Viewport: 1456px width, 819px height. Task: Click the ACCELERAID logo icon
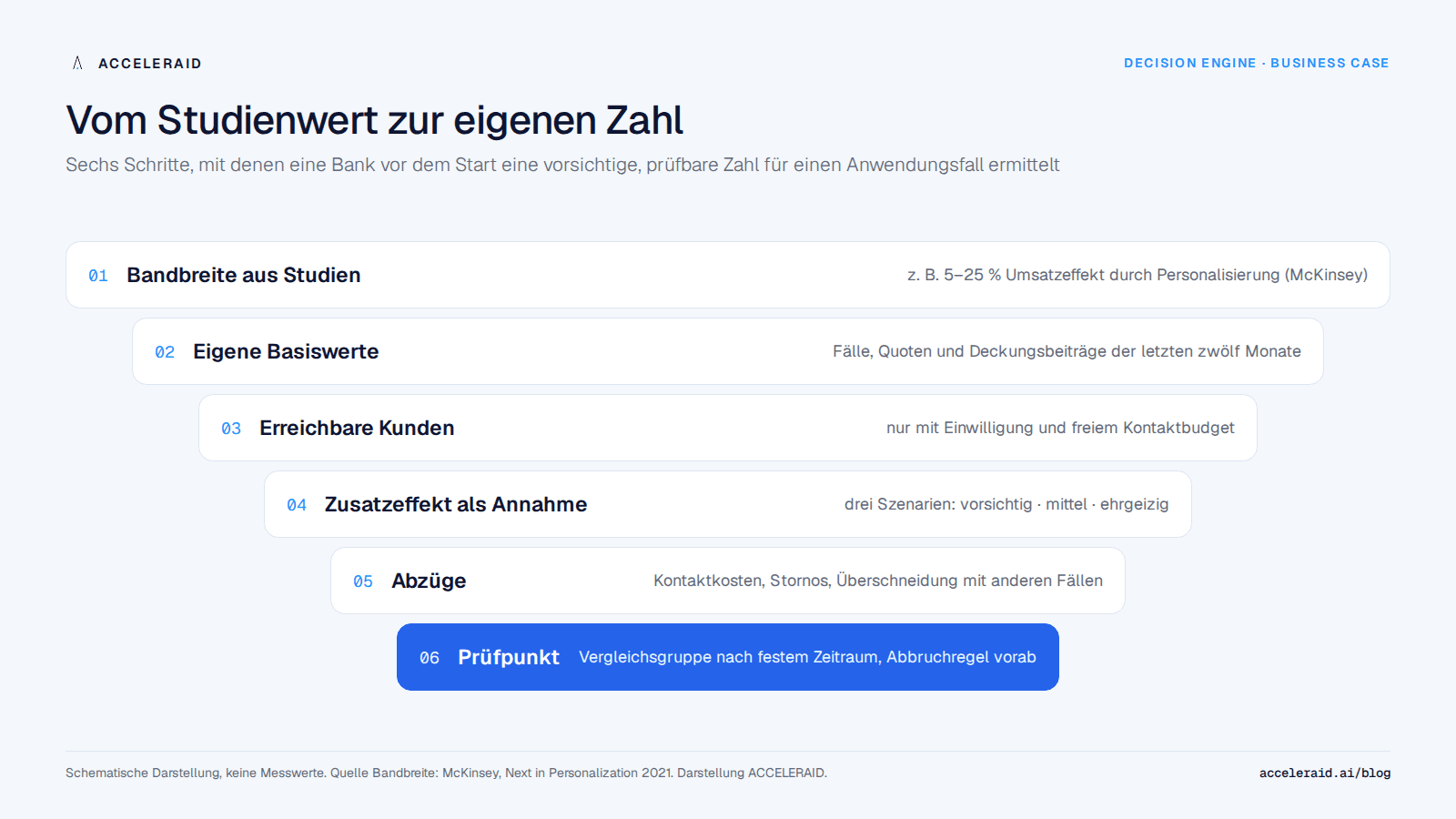(x=77, y=63)
